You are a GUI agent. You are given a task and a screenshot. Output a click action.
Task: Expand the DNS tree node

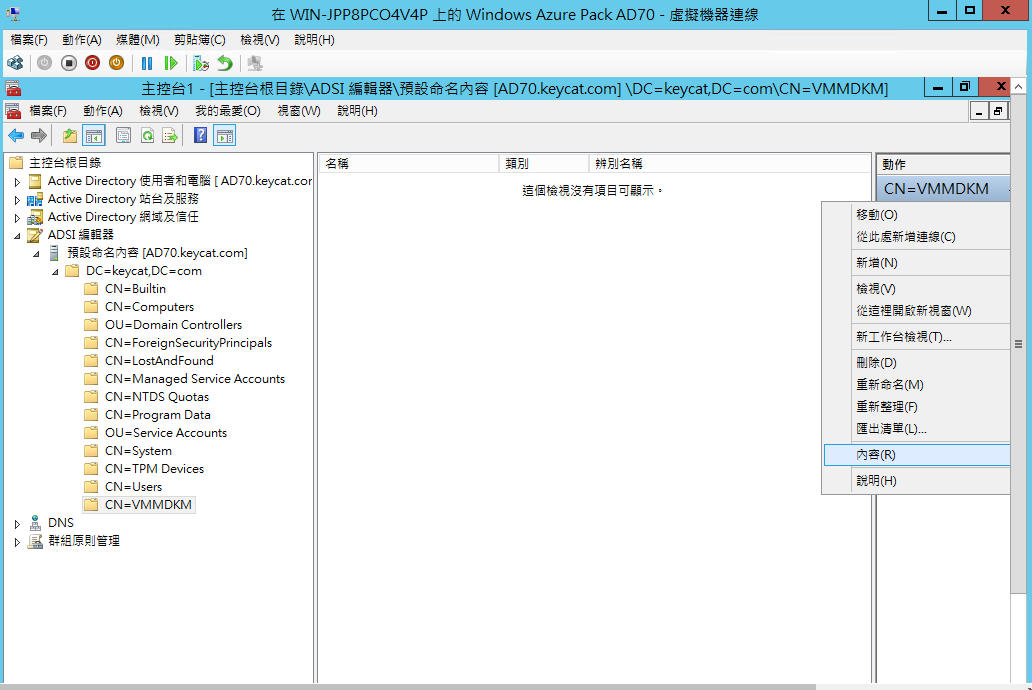(x=17, y=524)
